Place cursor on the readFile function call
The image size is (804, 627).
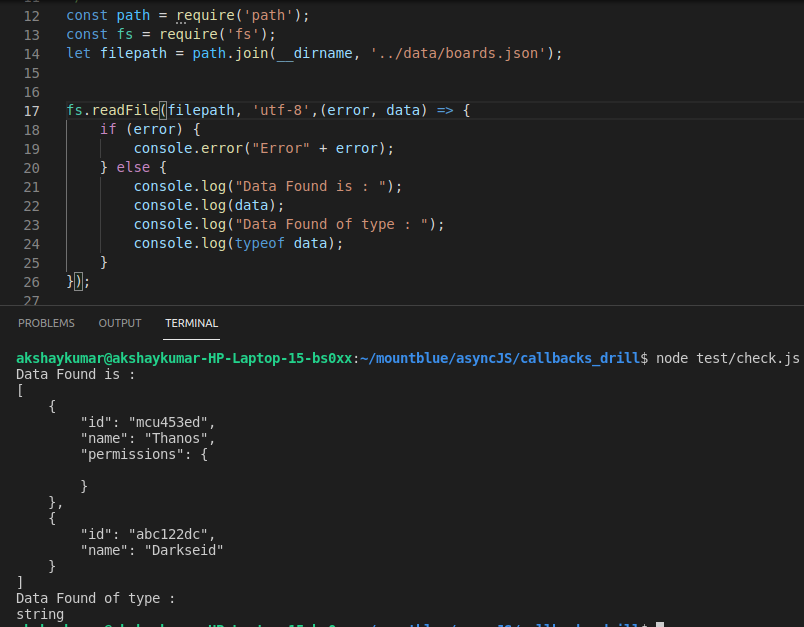point(127,110)
